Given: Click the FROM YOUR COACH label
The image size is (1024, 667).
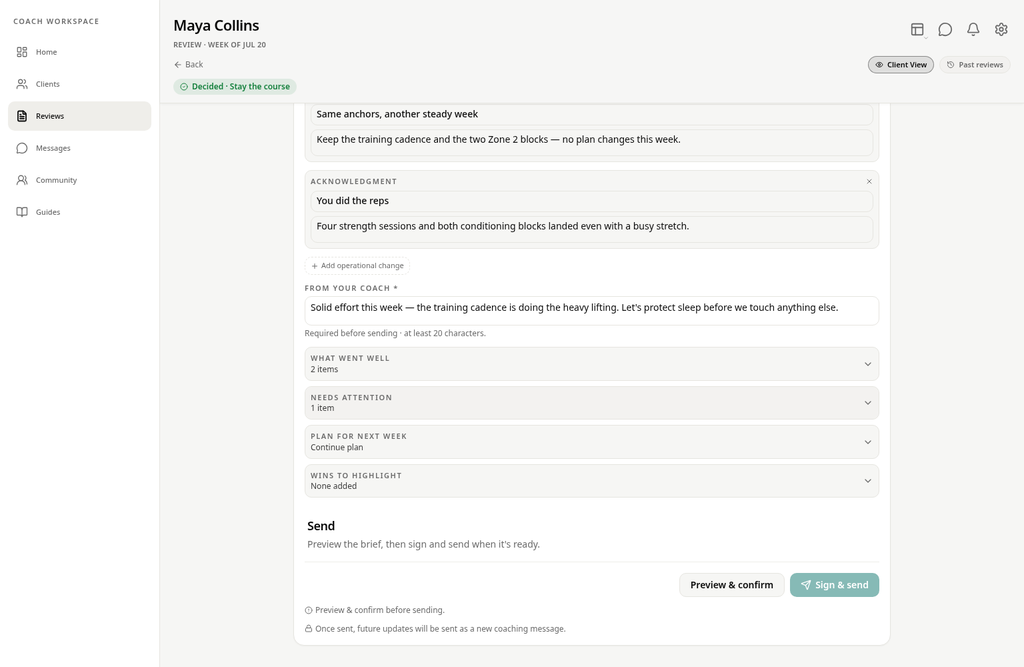Looking at the screenshot, I should tap(351, 288).
